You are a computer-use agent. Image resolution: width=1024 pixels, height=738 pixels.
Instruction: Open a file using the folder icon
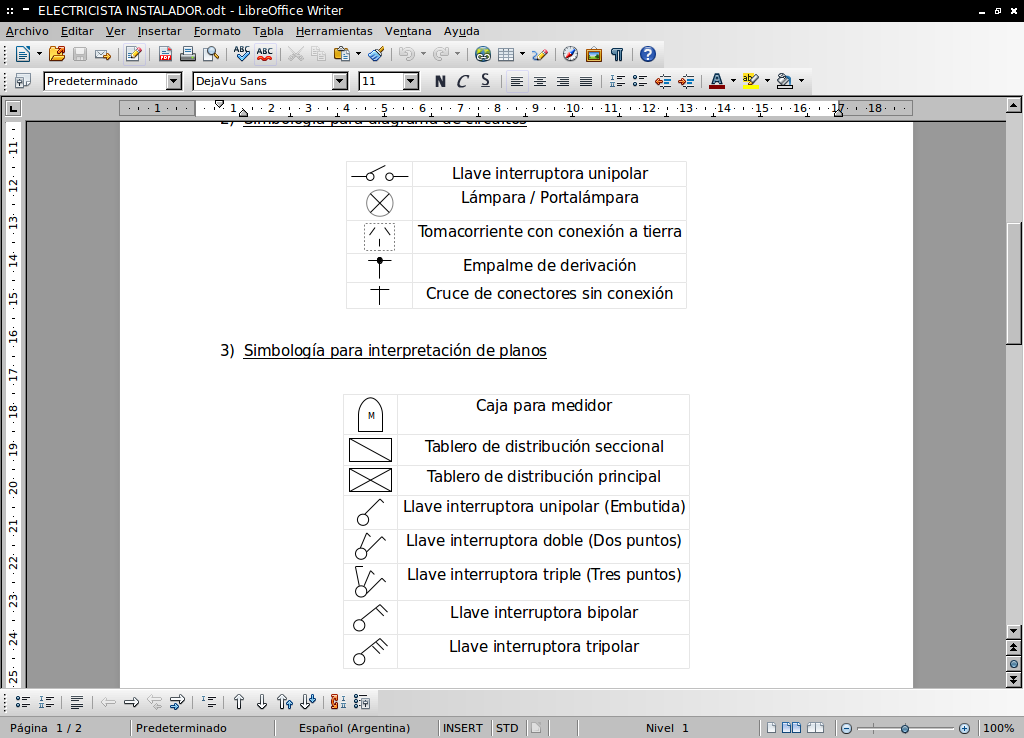57,54
